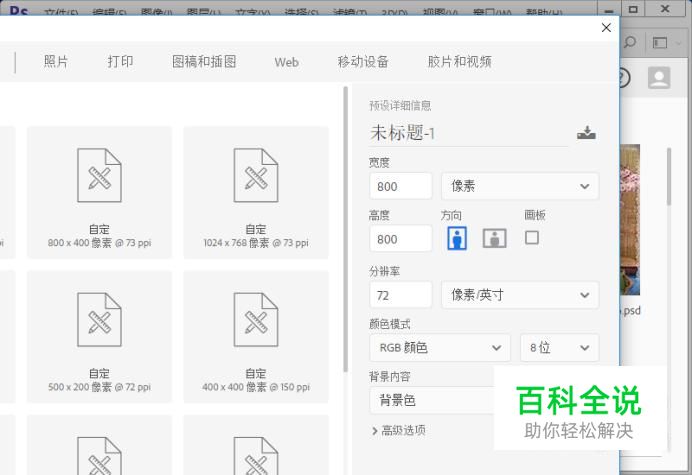
Task: Click the 高度 height field
Action: (401, 239)
